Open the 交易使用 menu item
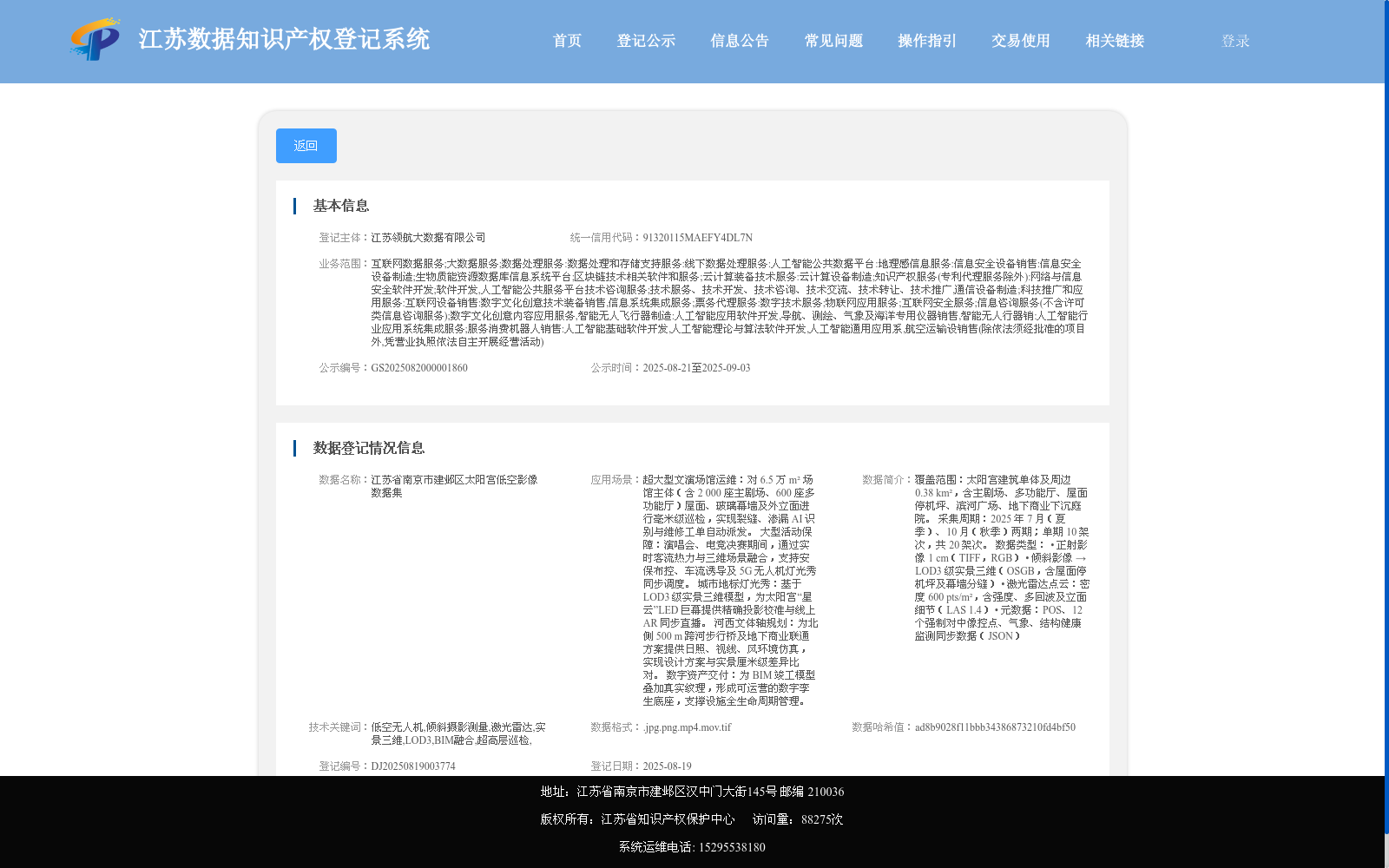The width and height of the screenshot is (1389, 868). pos(1021,41)
